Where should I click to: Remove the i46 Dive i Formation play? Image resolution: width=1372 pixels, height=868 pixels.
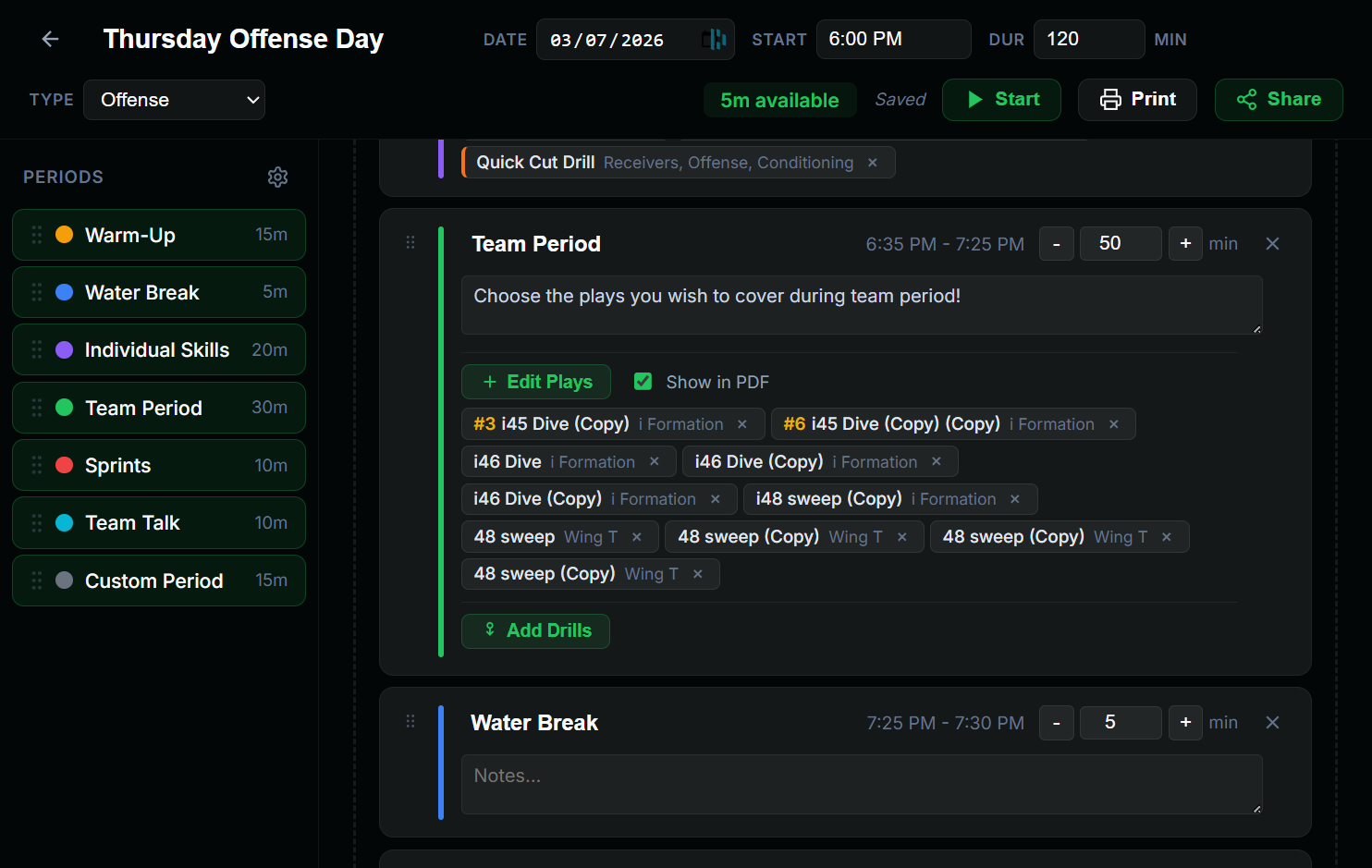click(x=655, y=461)
